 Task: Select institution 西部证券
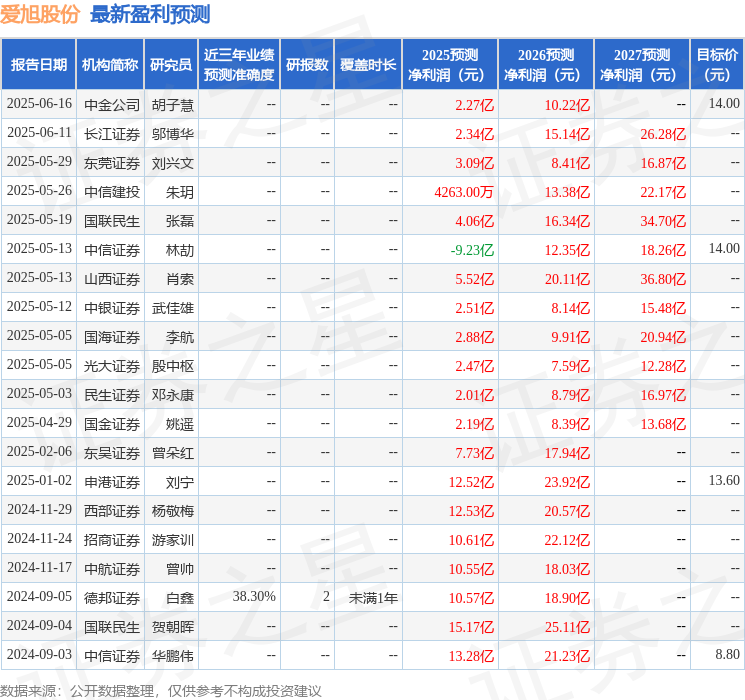(112, 511)
